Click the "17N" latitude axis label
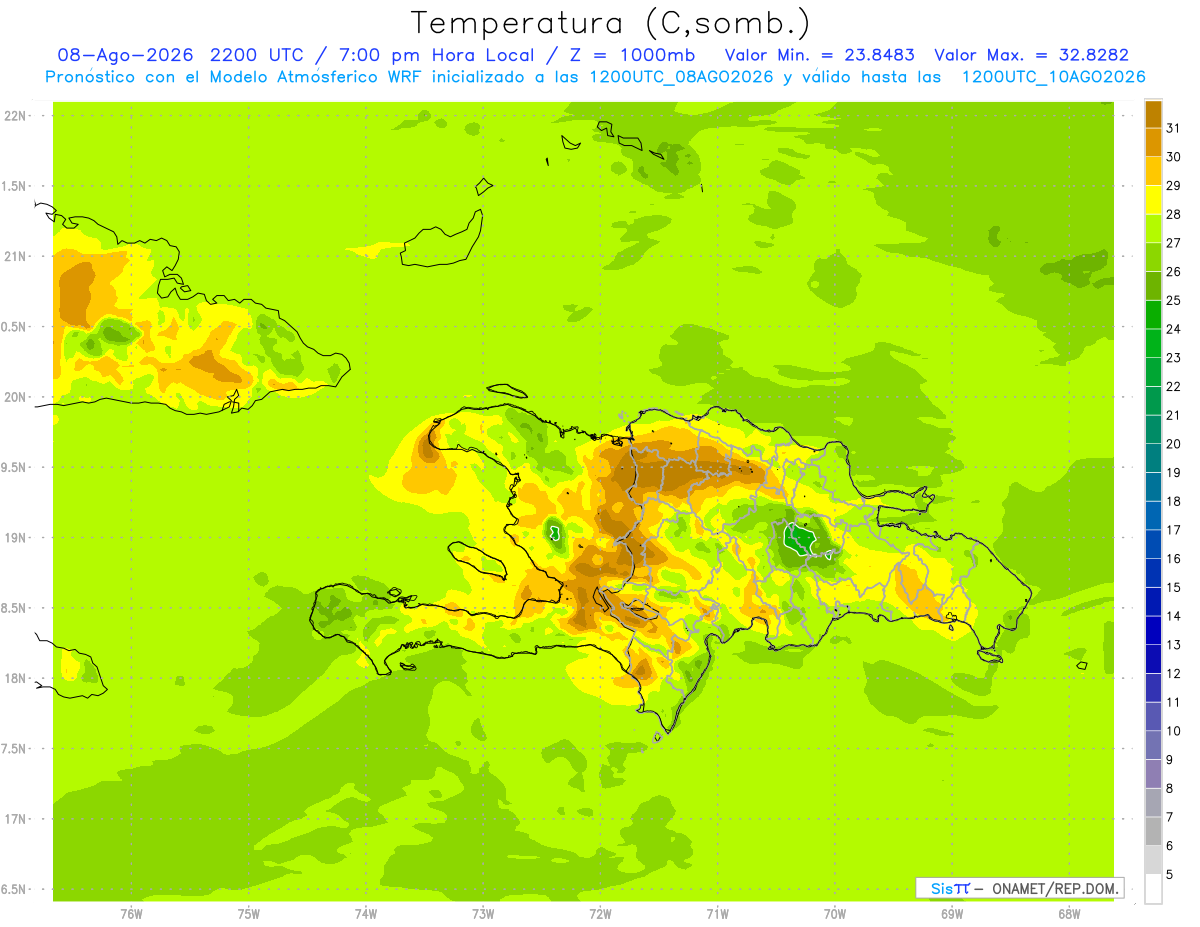Screen dimensions: 1200x927 click(15, 819)
